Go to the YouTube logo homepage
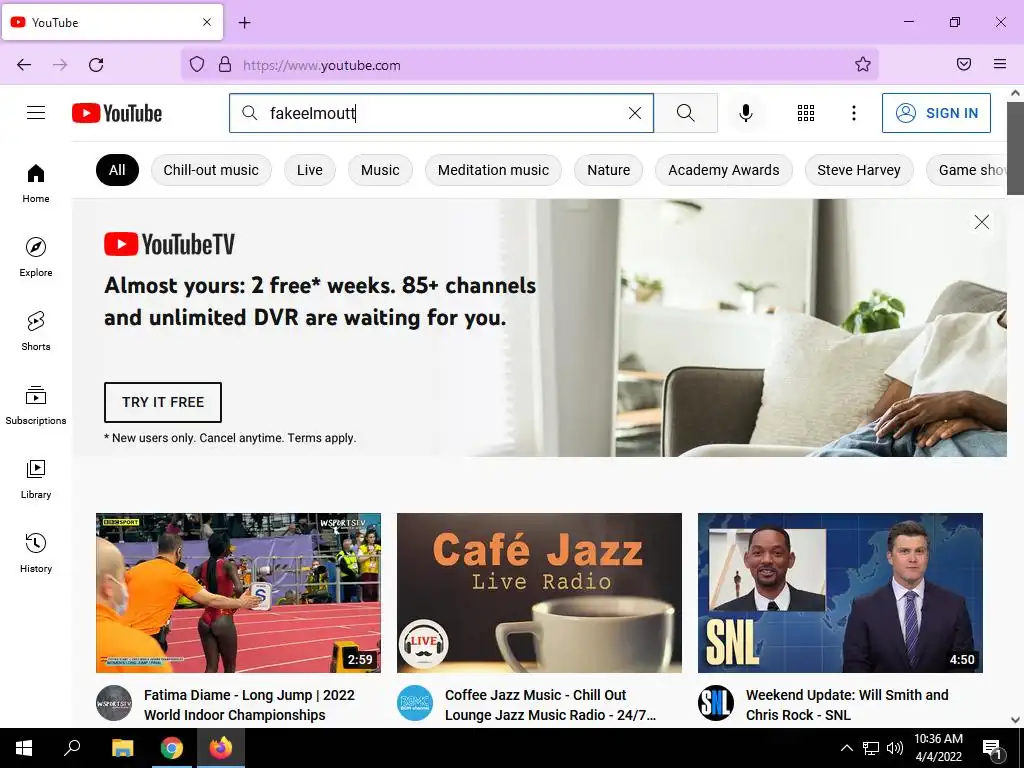 (117, 113)
